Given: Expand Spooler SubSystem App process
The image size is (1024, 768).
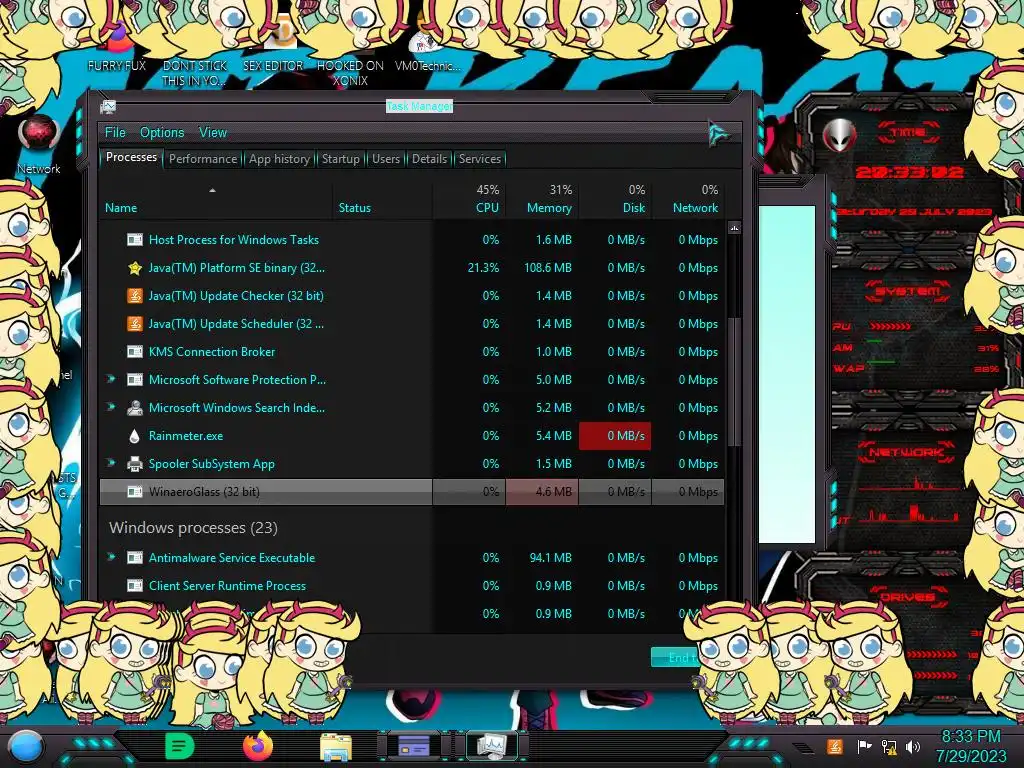Looking at the screenshot, I should pyautogui.click(x=111, y=463).
